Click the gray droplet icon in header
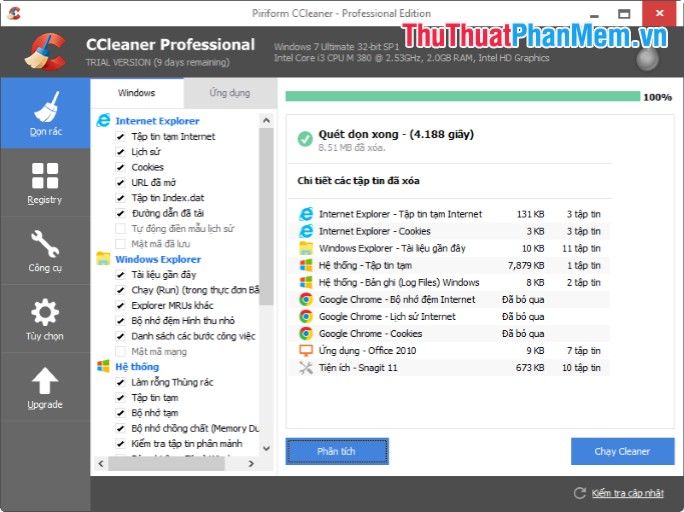 (647, 59)
